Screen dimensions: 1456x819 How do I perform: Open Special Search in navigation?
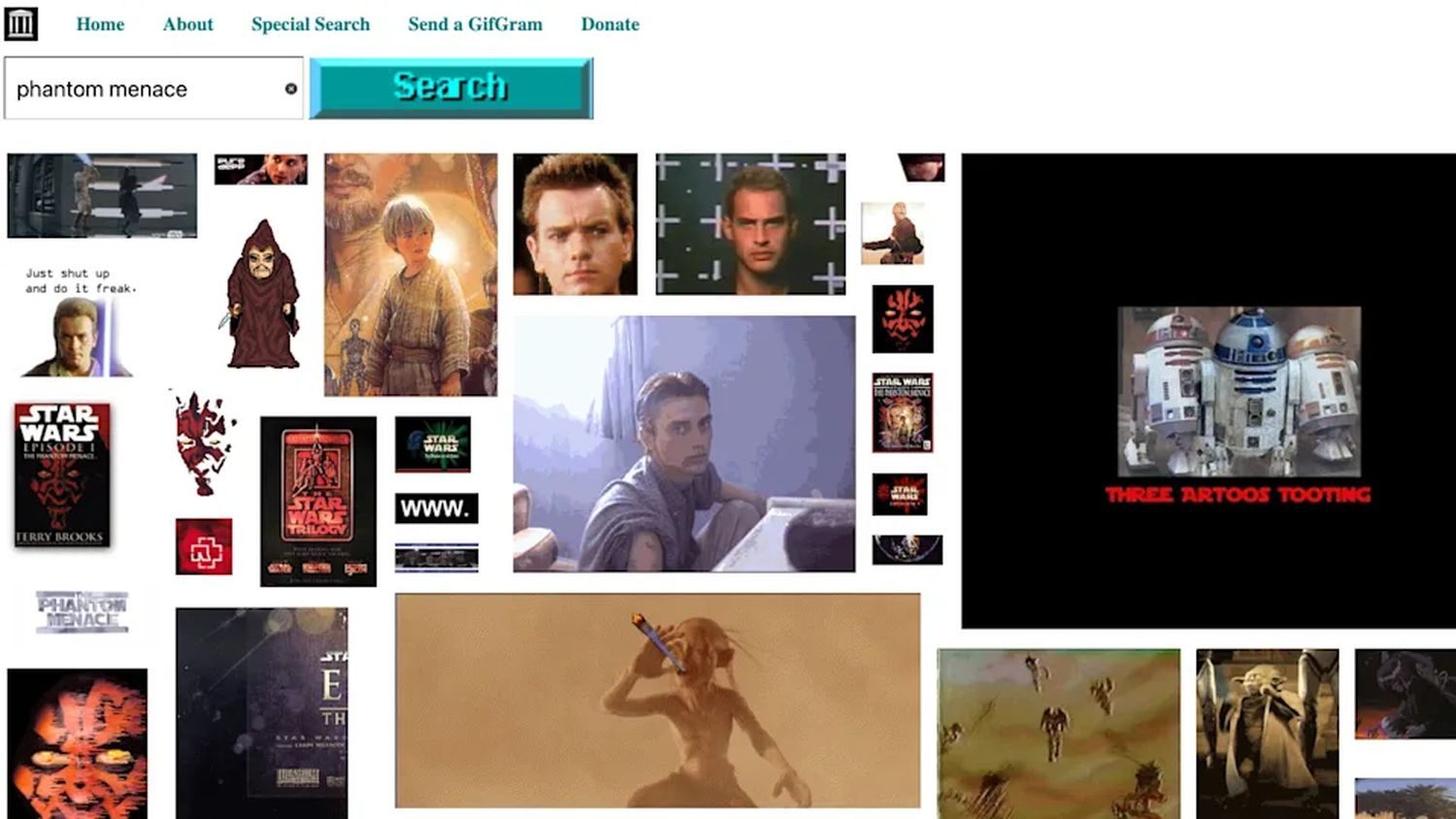(x=310, y=24)
